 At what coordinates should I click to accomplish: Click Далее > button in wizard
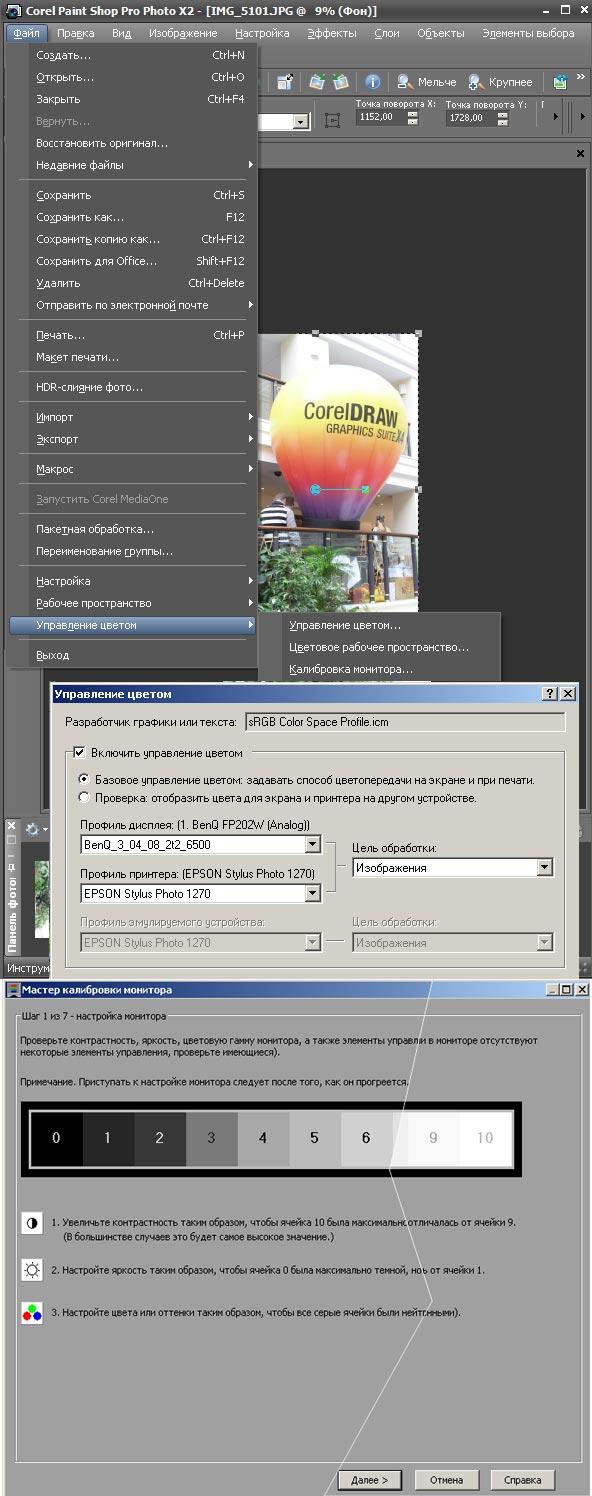click(369, 1480)
